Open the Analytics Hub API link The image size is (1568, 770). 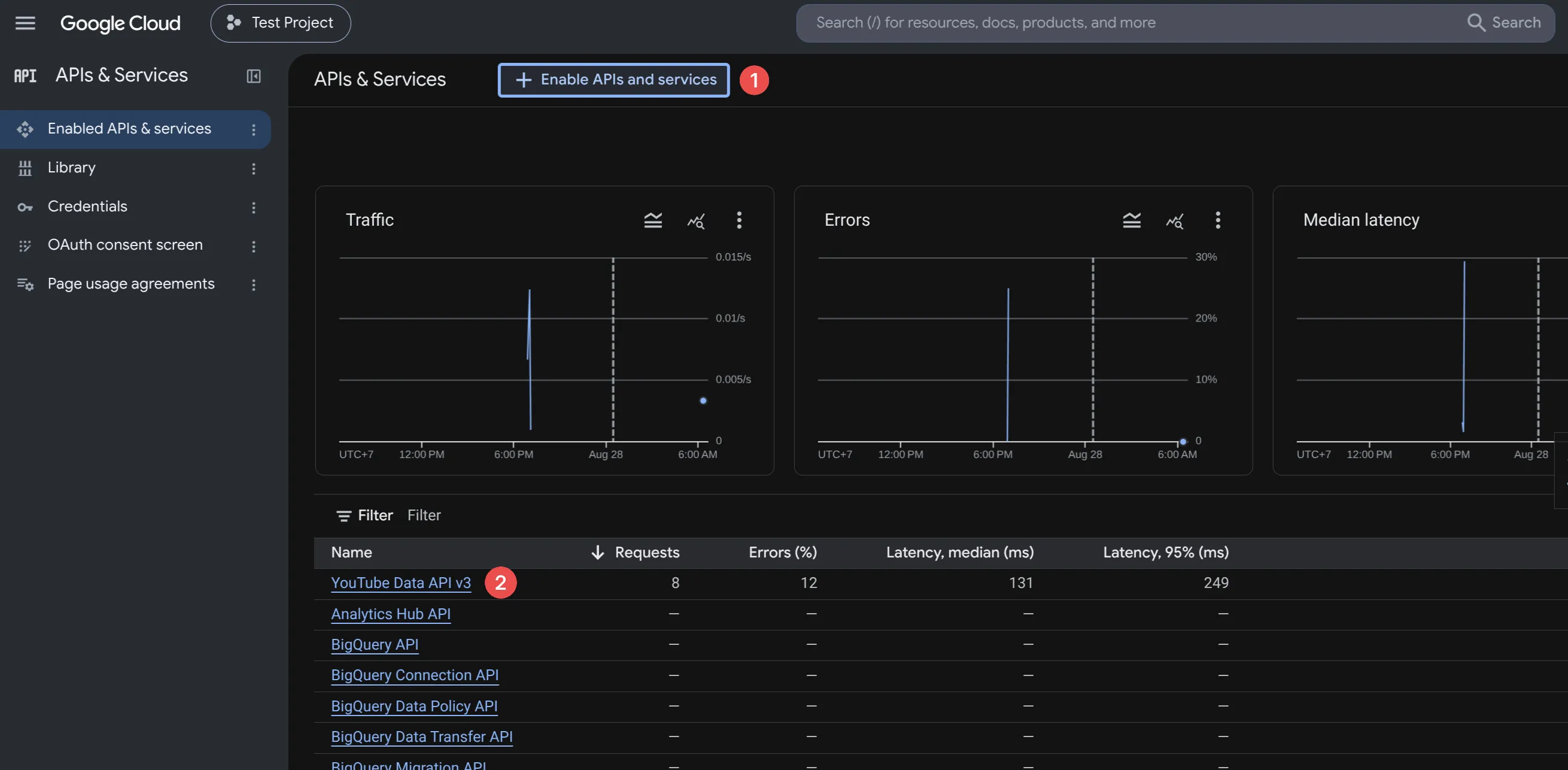(x=391, y=614)
